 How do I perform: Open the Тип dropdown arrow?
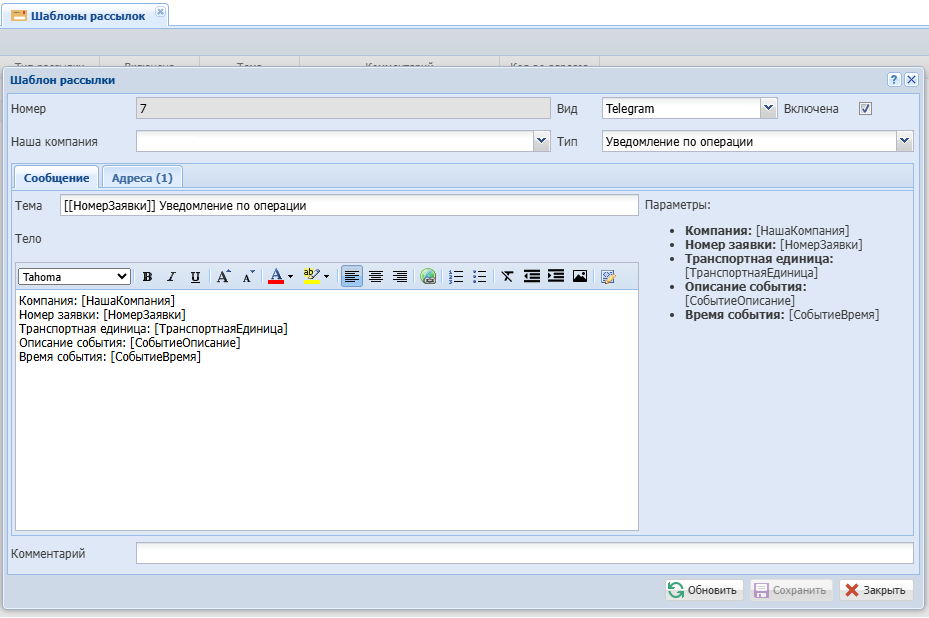pyautogui.click(x=905, y=141)
